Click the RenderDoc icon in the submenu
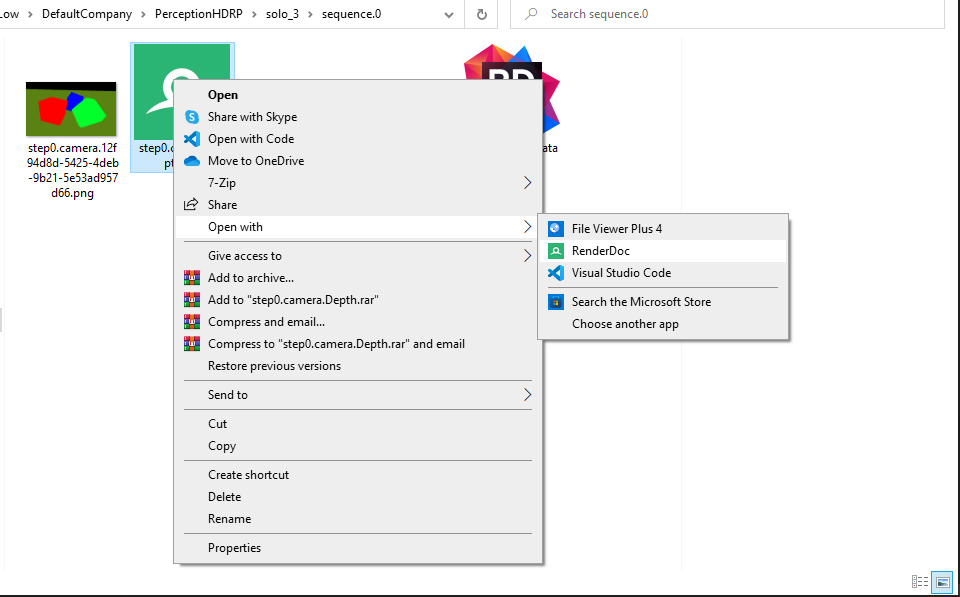The width and height of the screenshot is (960, 597). tap(556, 251)
